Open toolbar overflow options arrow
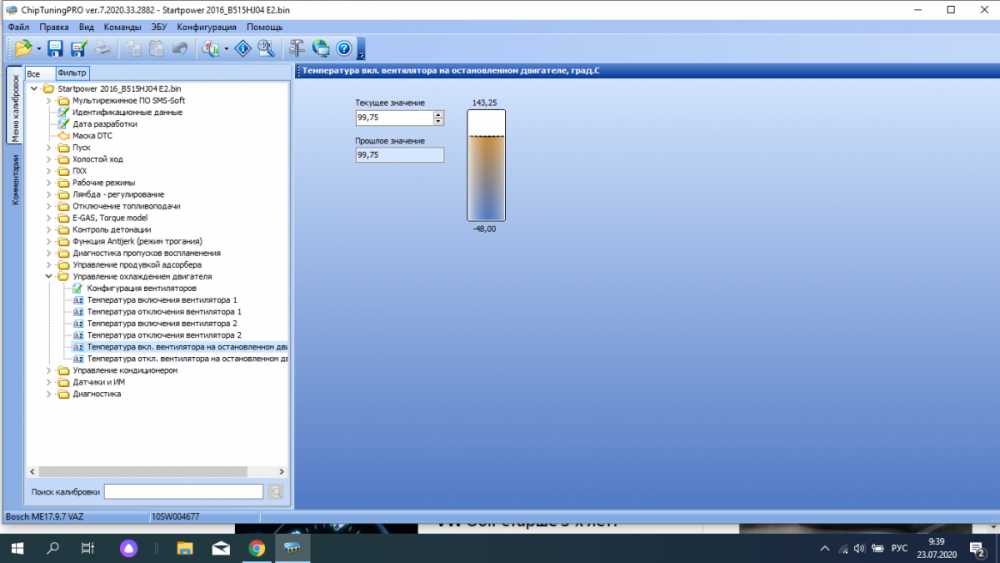Viewport: 1000px width, 563px height. click(x=361, y=49)
